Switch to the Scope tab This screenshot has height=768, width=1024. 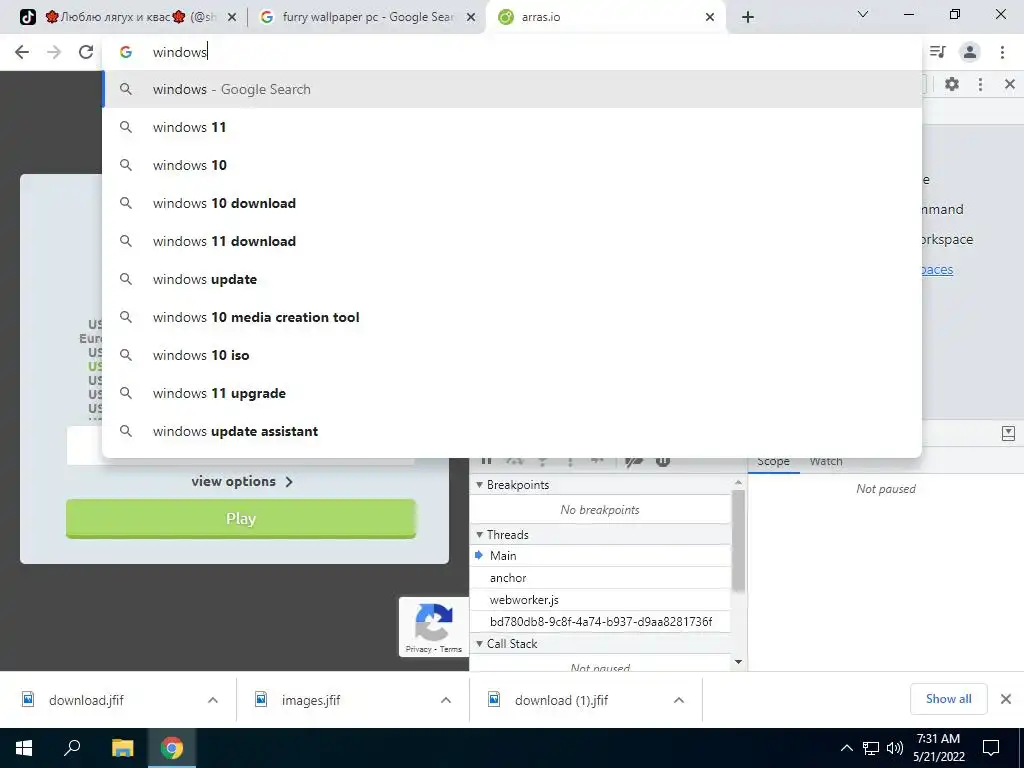(773, 461)
